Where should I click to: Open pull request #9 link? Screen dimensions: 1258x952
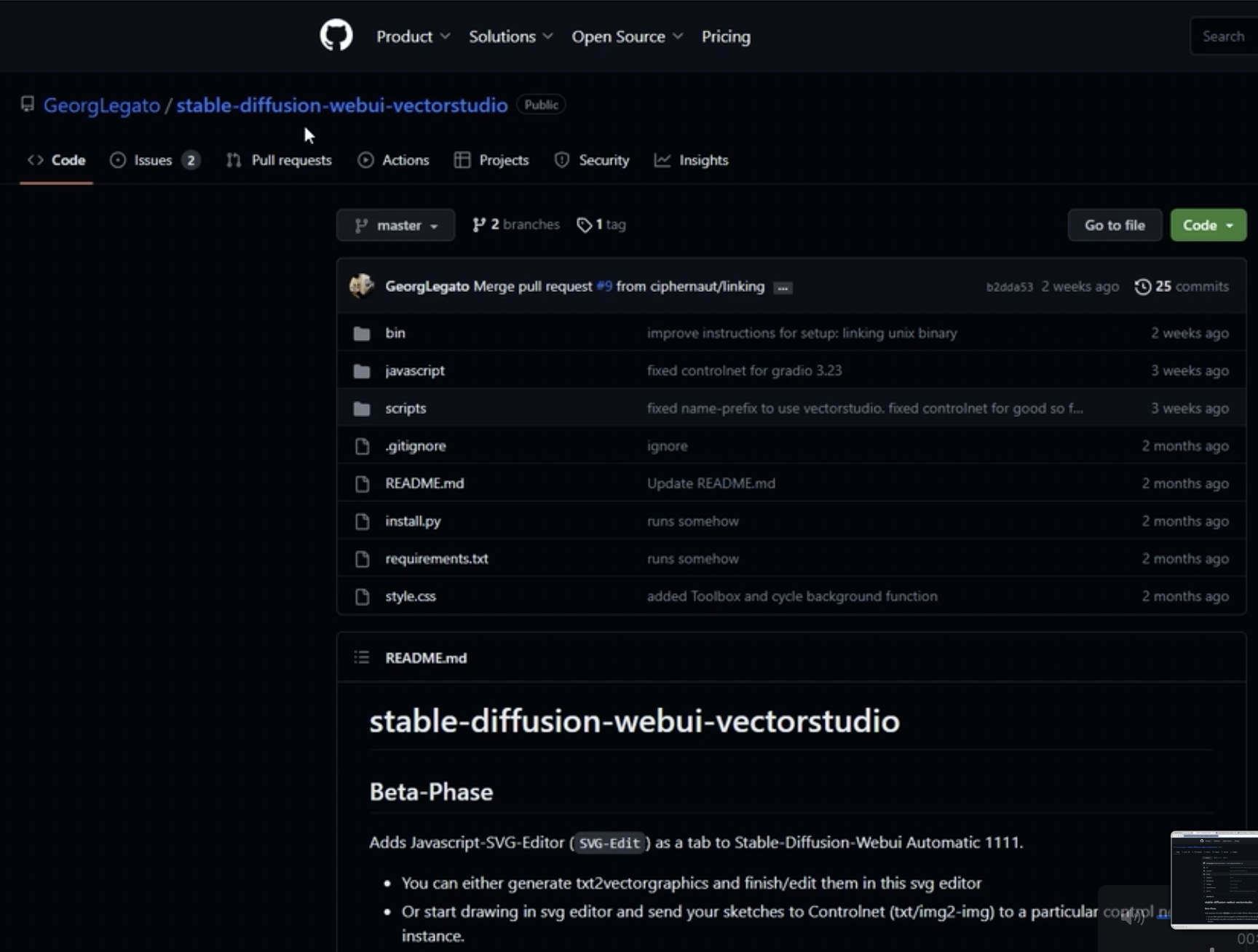604,286
